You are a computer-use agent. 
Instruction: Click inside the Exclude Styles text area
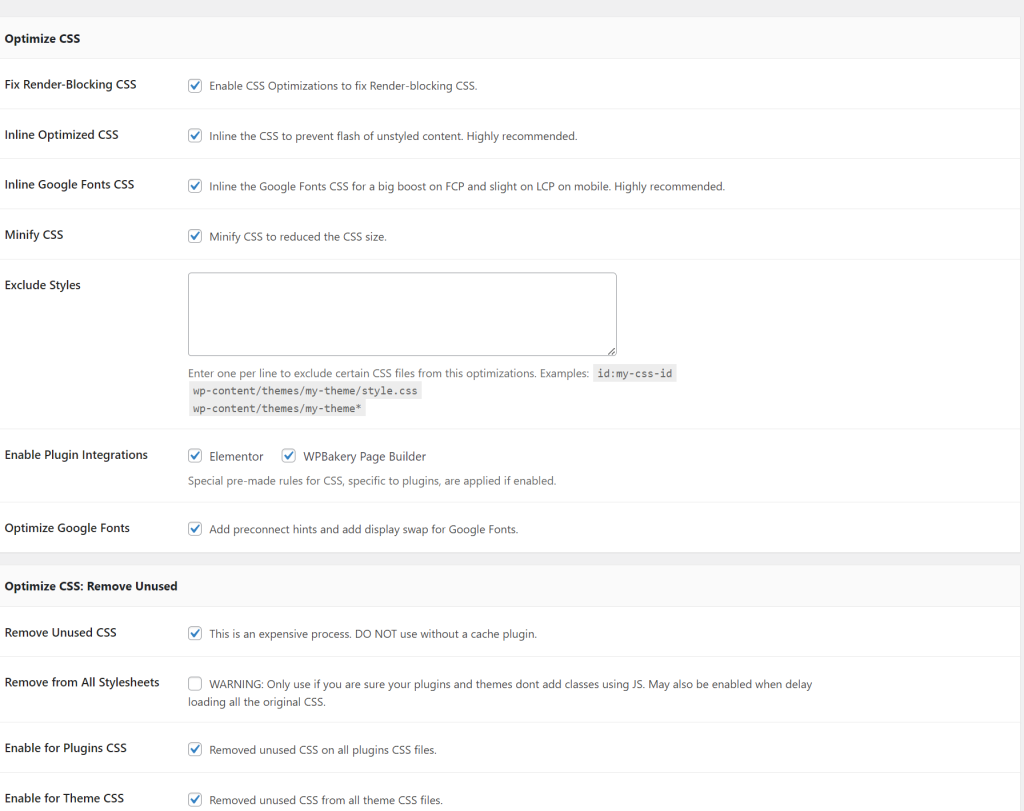(x=401, y=313)
